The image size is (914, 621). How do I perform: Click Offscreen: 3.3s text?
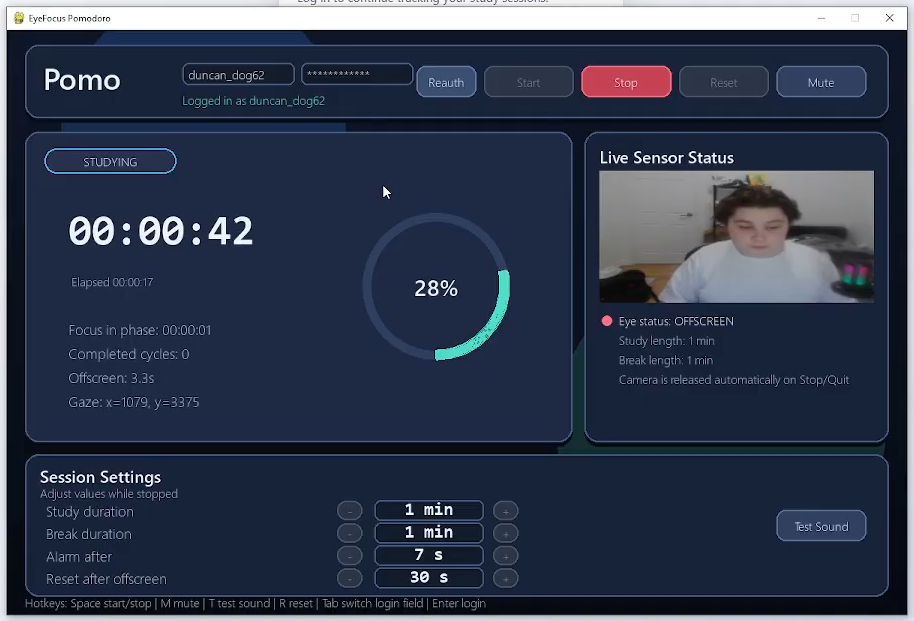click(111, 378)
